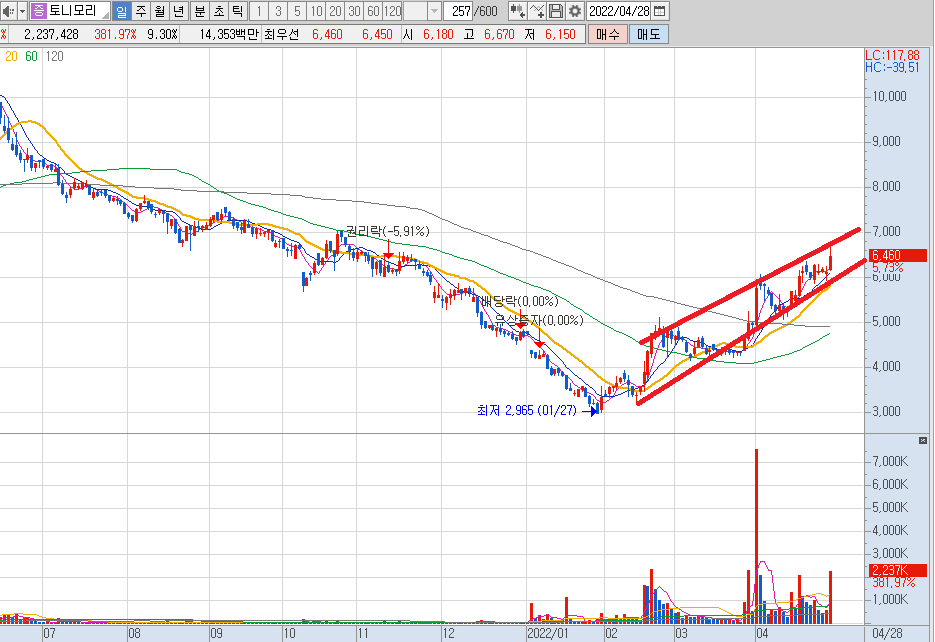Image resolution: width=935 pixels, height=642 pixels.
Task: Open chart settings gear icon
Action: click(x=574, y=11)
